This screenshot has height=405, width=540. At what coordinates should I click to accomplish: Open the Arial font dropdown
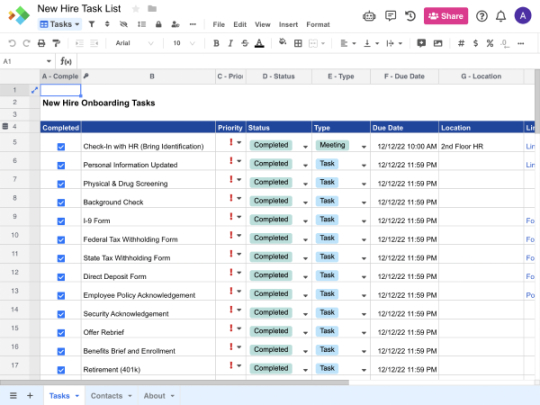coord(134,43)
